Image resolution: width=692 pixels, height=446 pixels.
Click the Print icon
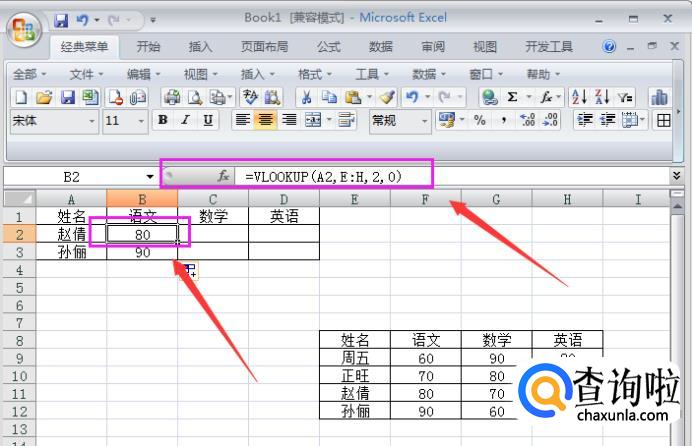[172, 97]
